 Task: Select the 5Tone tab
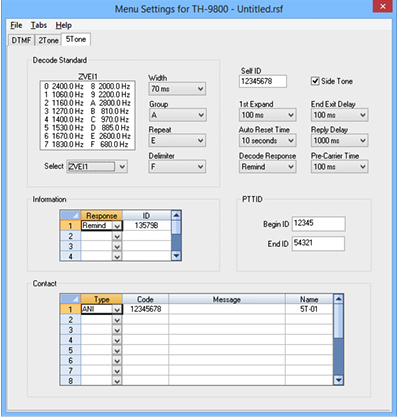point(76,39)
